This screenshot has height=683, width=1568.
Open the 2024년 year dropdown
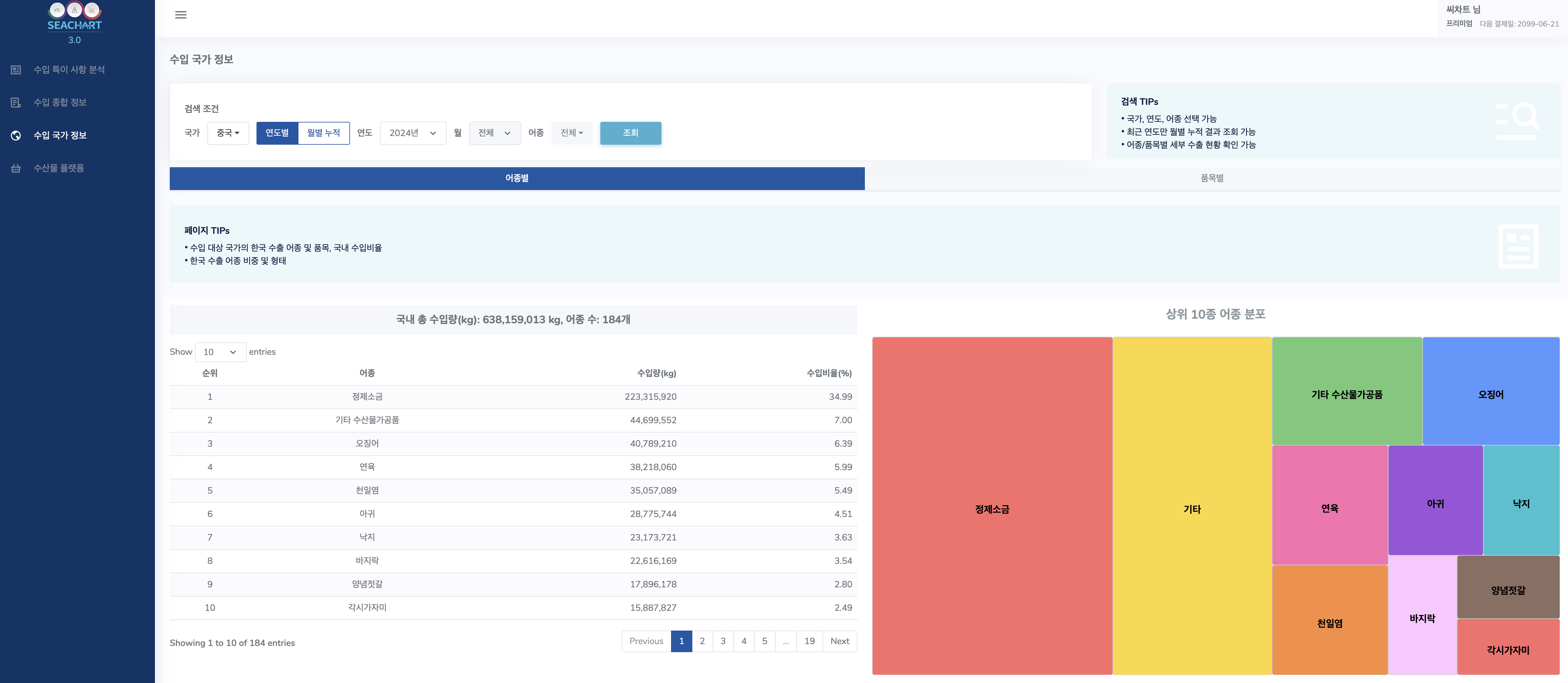point(412,133)
